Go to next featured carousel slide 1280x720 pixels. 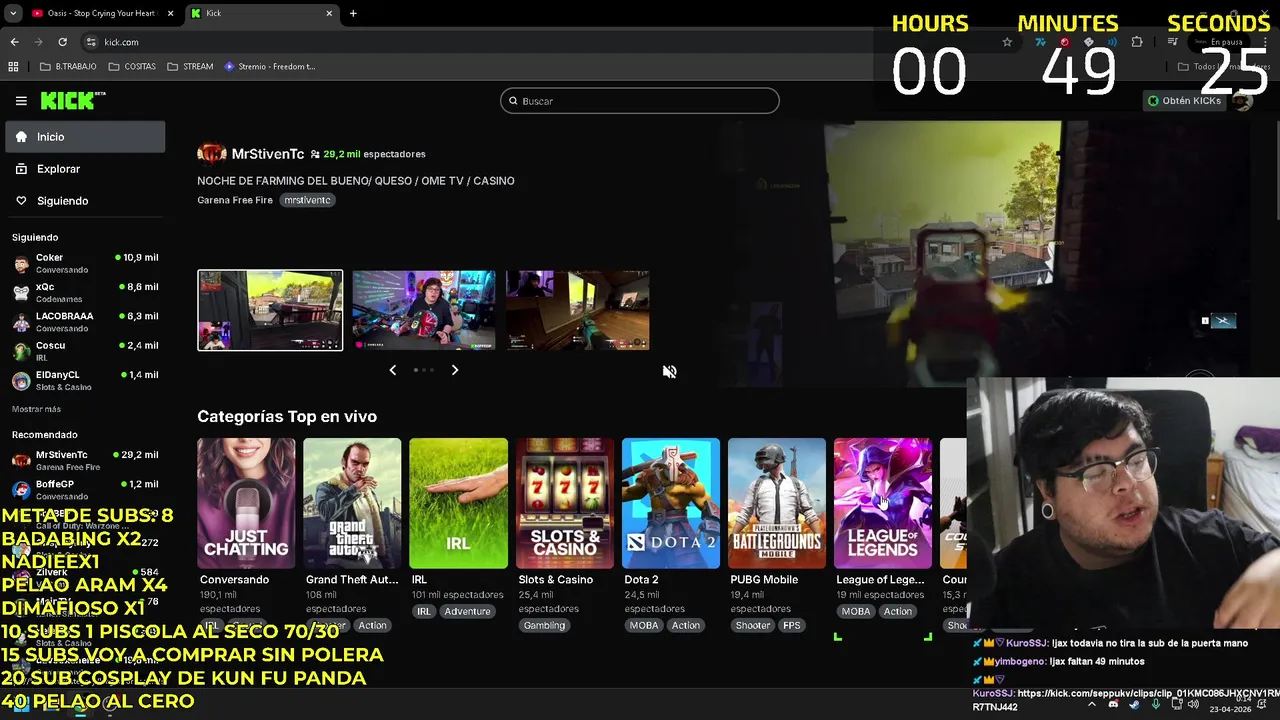[455, 370]
